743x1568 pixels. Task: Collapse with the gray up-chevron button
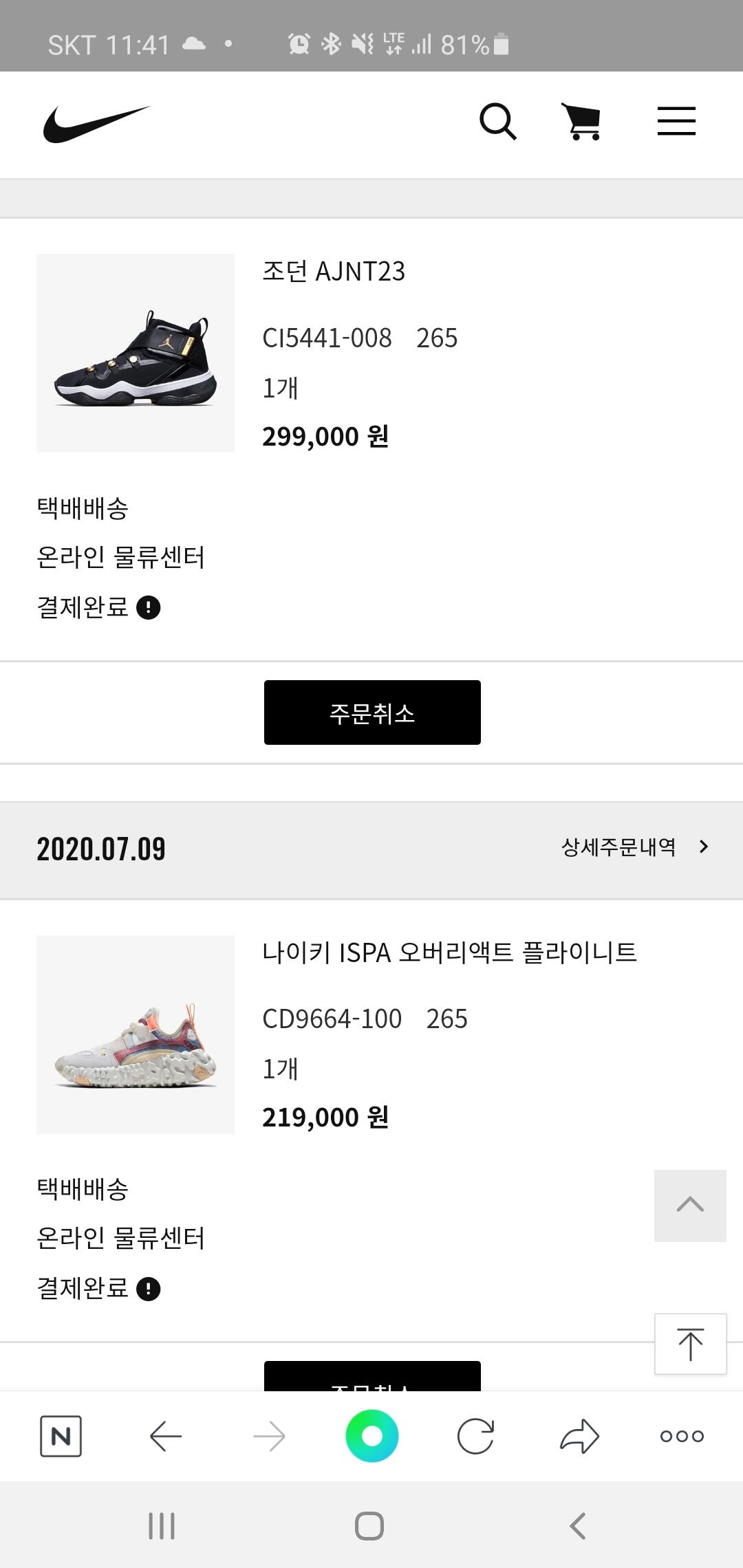[690, 1206]
